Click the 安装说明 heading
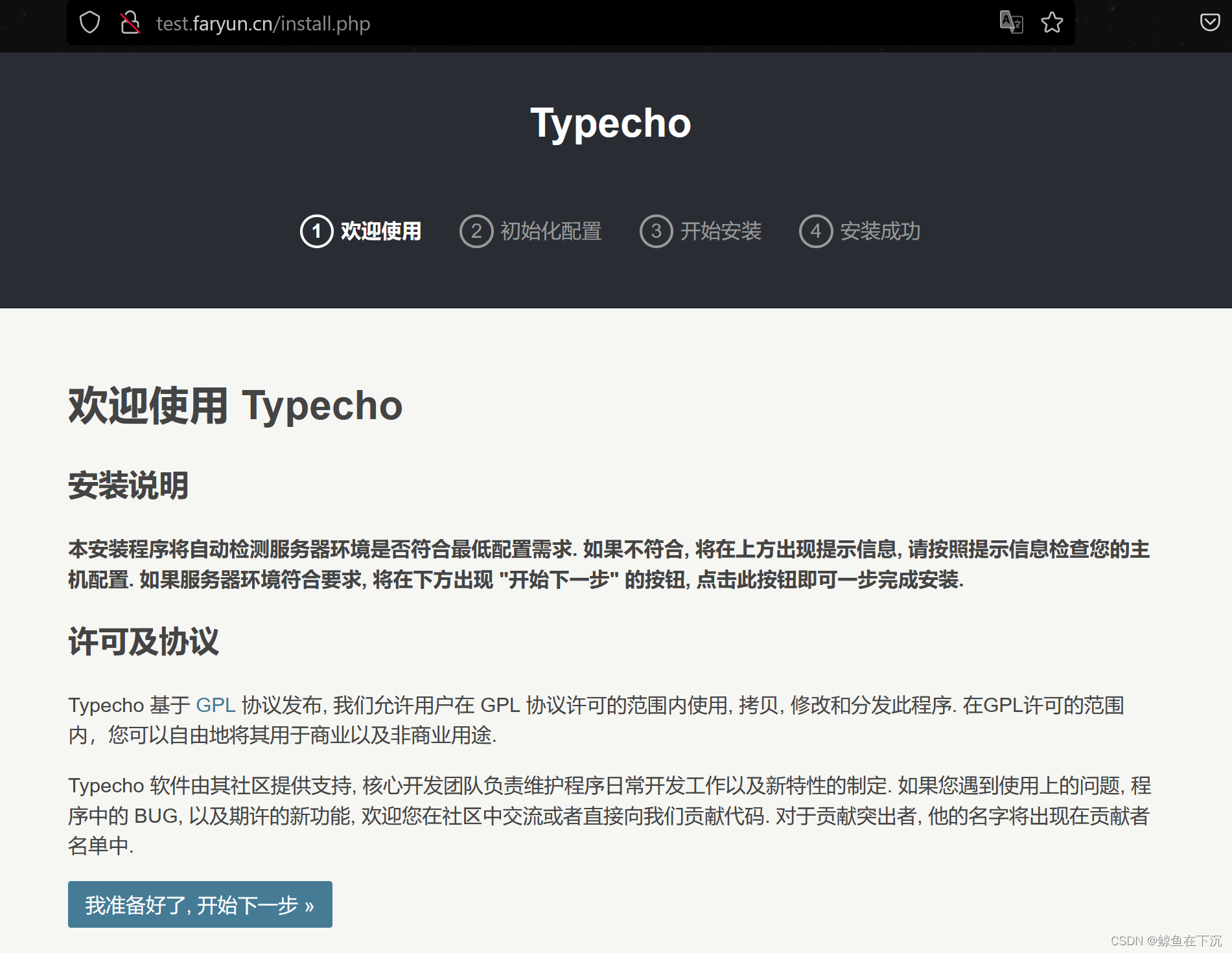The width and height of the screenshot is (1232, 953). [x=128, y=485]
